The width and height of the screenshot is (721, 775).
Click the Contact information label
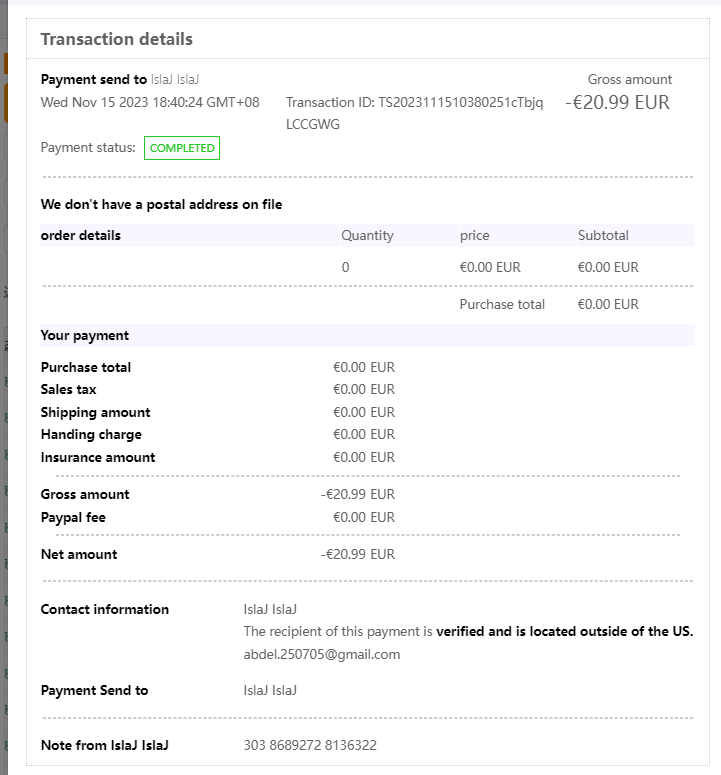(104, 609)
